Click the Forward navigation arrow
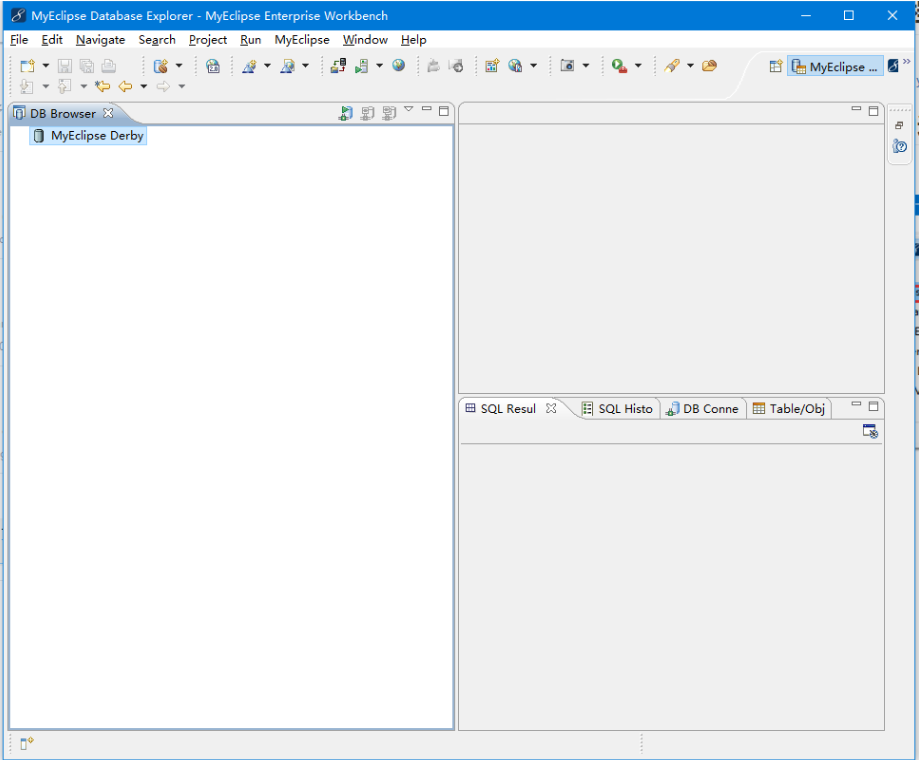Viewport: 919px width, 760px height. [163, 87]
